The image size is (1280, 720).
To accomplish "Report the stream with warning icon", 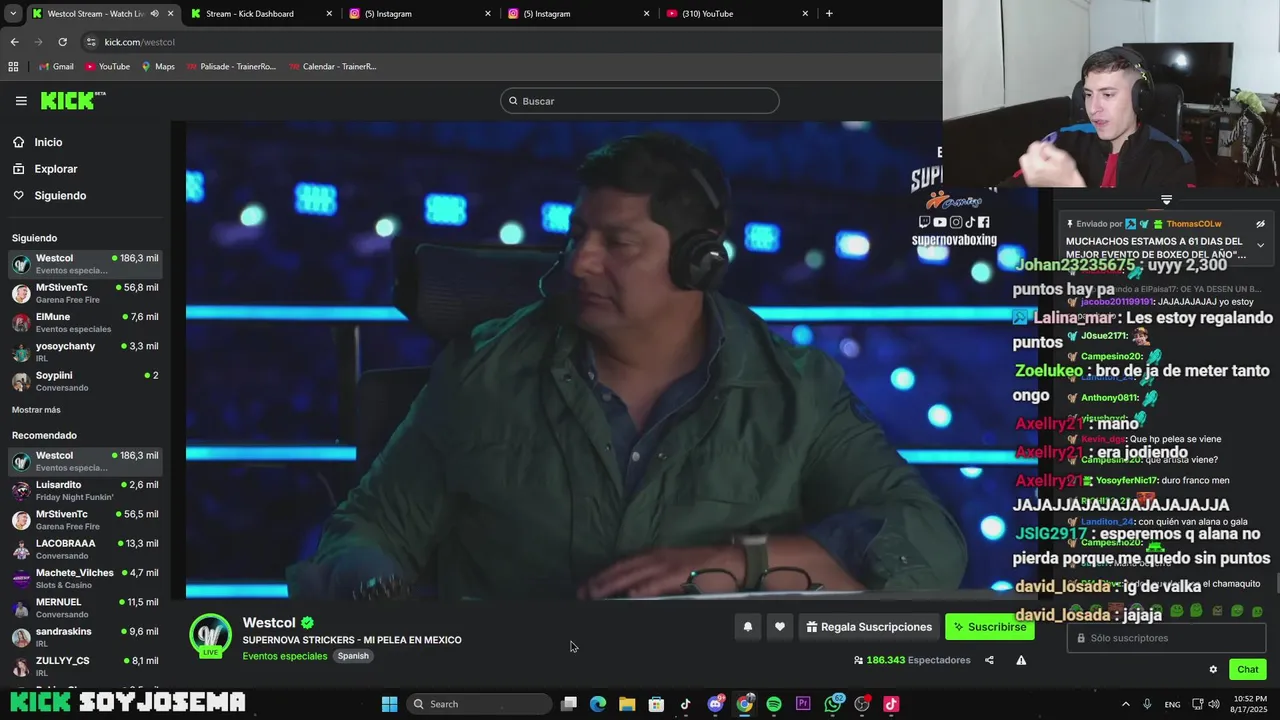I will [x=1021, y=660].
